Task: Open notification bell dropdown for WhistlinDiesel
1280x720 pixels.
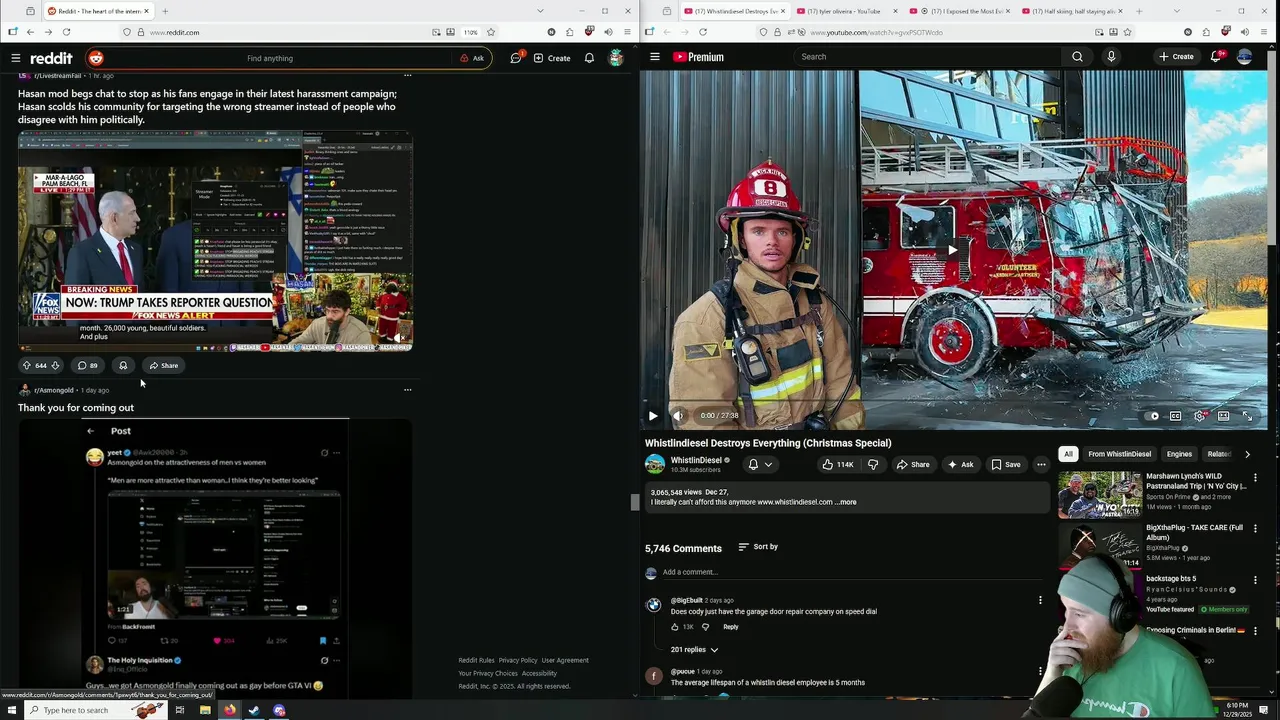Action: (759, 464)
